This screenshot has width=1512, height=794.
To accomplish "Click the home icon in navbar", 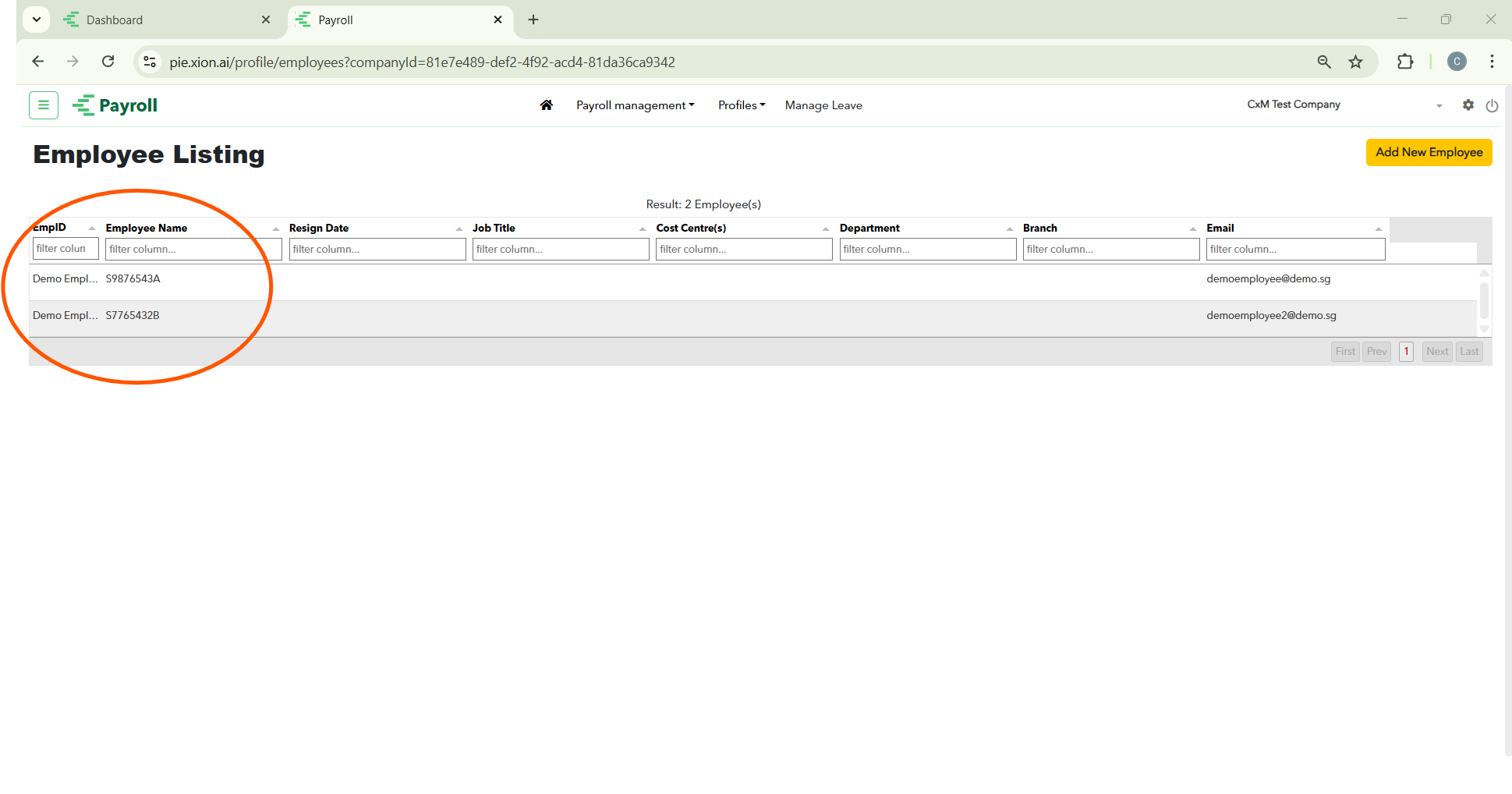I will [x=546, y=105].
